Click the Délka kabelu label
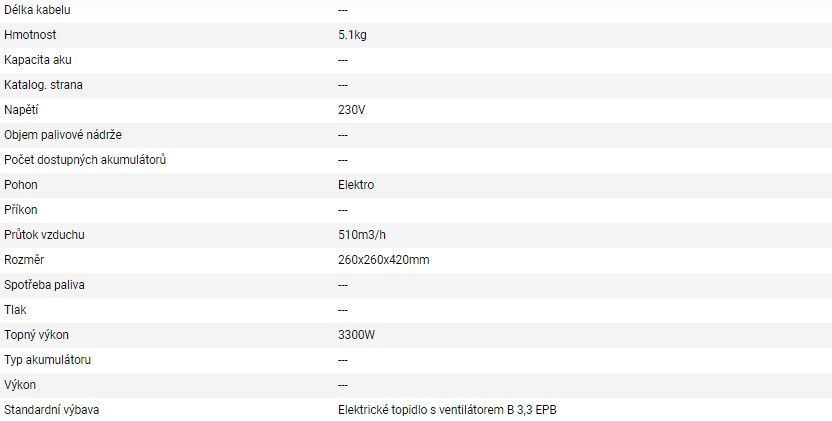Screen dimensions: 832x421 pos(37,10)
